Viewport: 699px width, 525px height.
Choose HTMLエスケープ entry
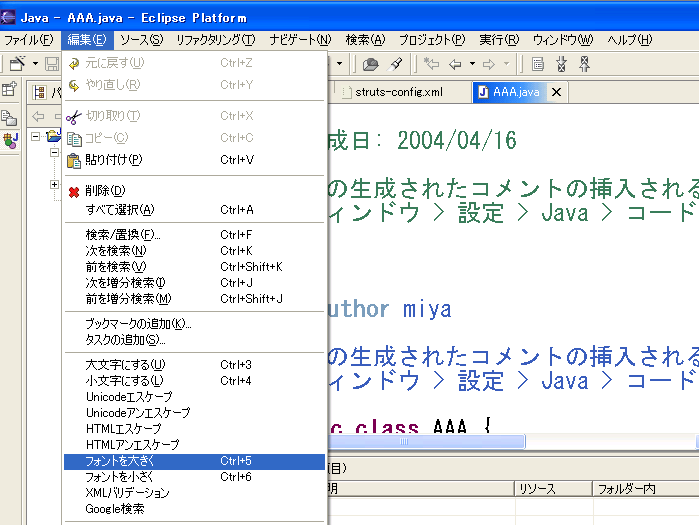point(194,429)
